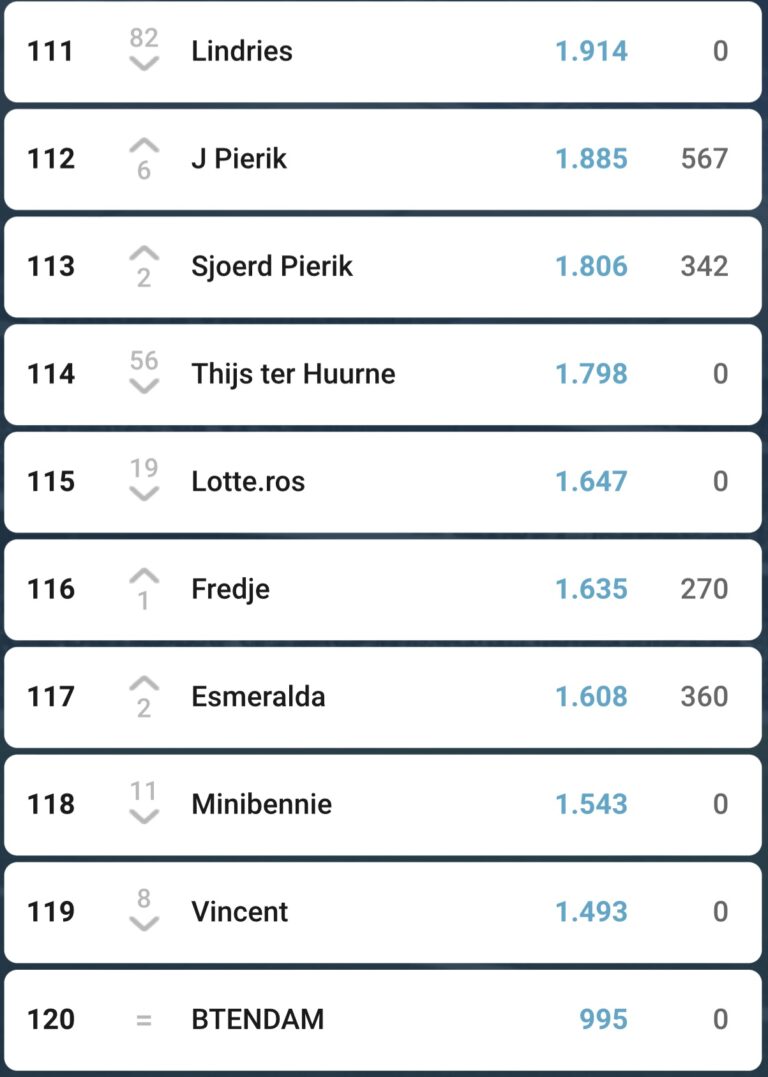
Task: Click Sjoerd Pierik's round score 342
Action: (704, 266)
